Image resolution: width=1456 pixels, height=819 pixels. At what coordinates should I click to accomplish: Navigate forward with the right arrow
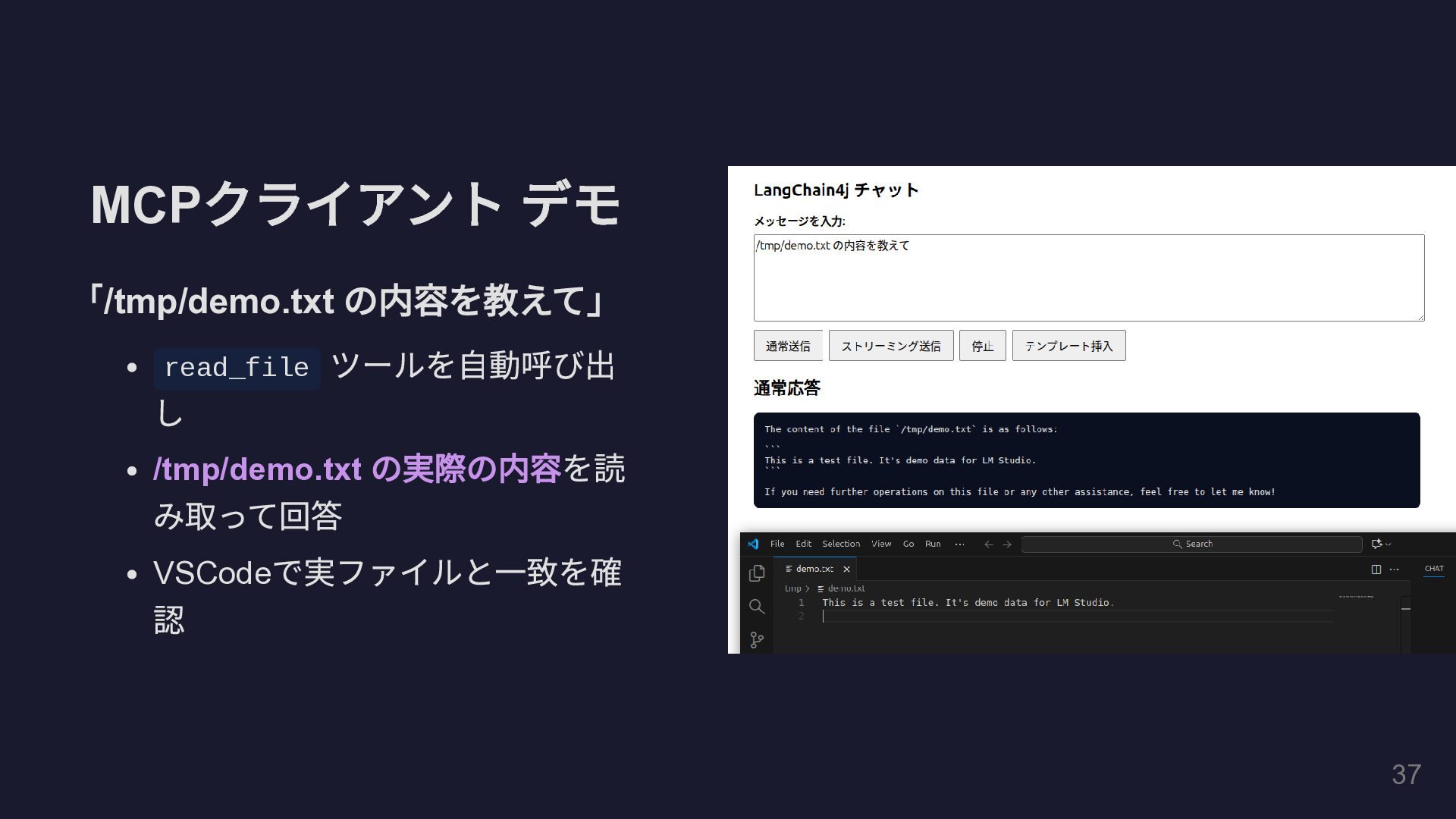click(1007, 544)
